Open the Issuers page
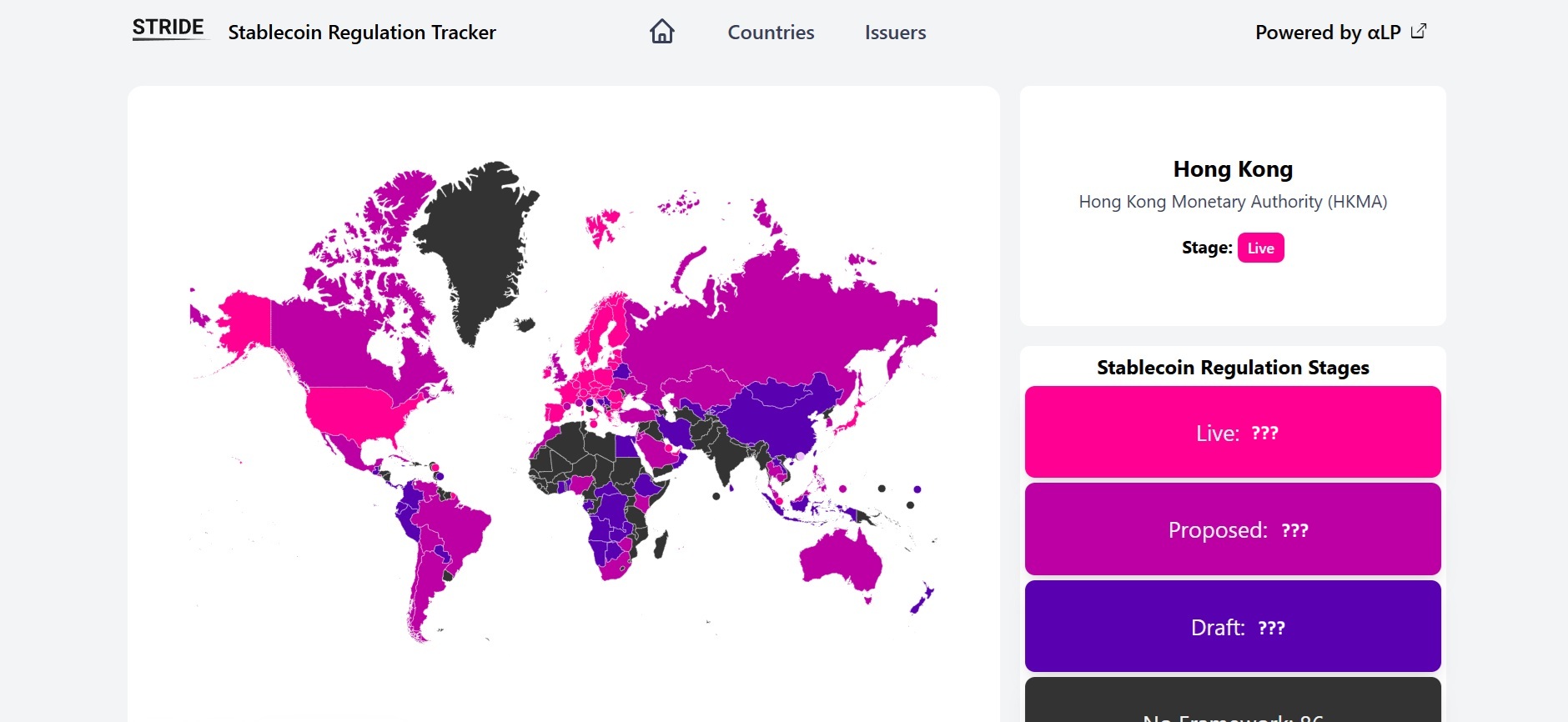Screen dimensions: 1568x722 (x=895, y=33)
